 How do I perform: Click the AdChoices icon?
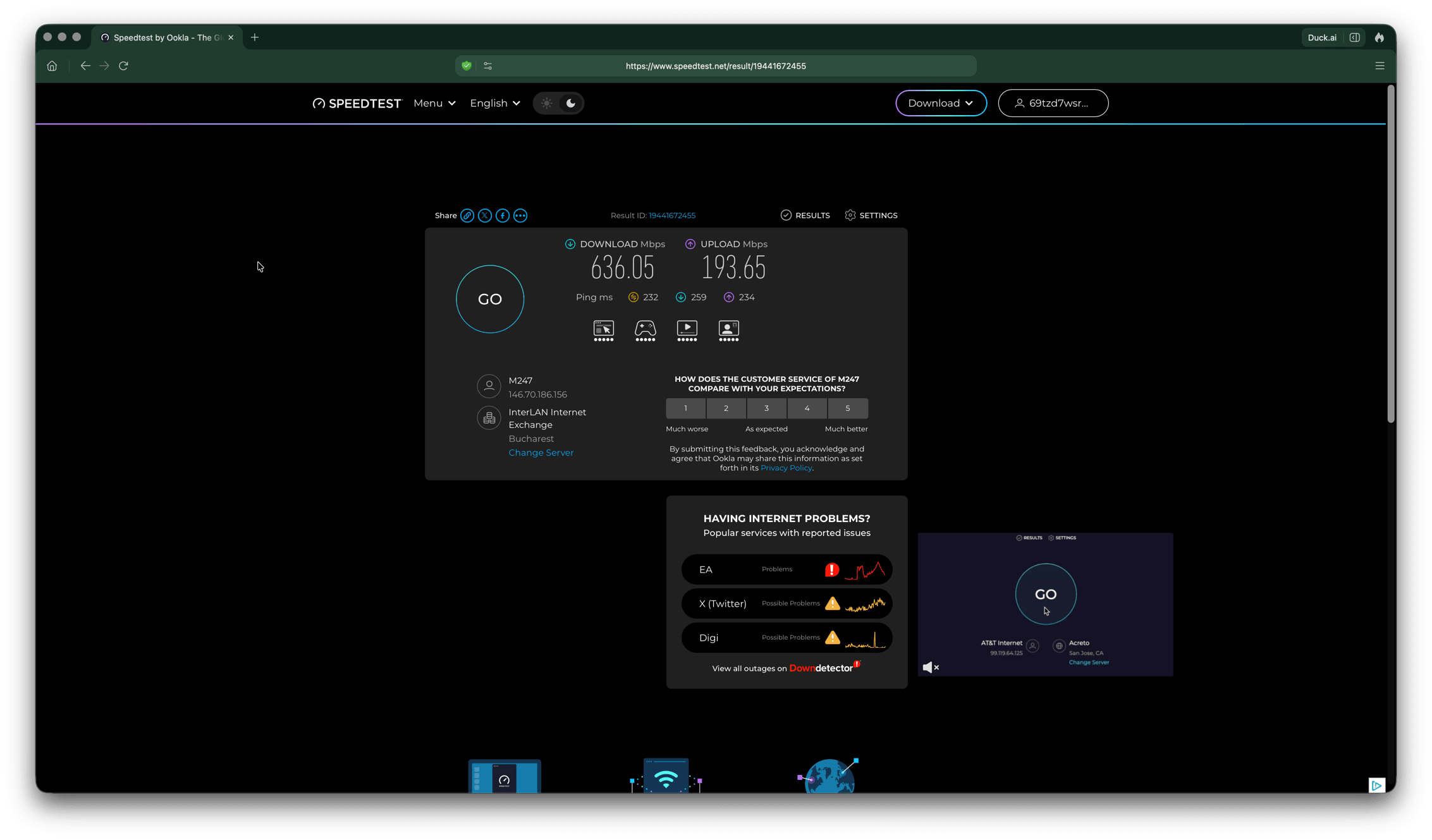(x=1377, y=785)
